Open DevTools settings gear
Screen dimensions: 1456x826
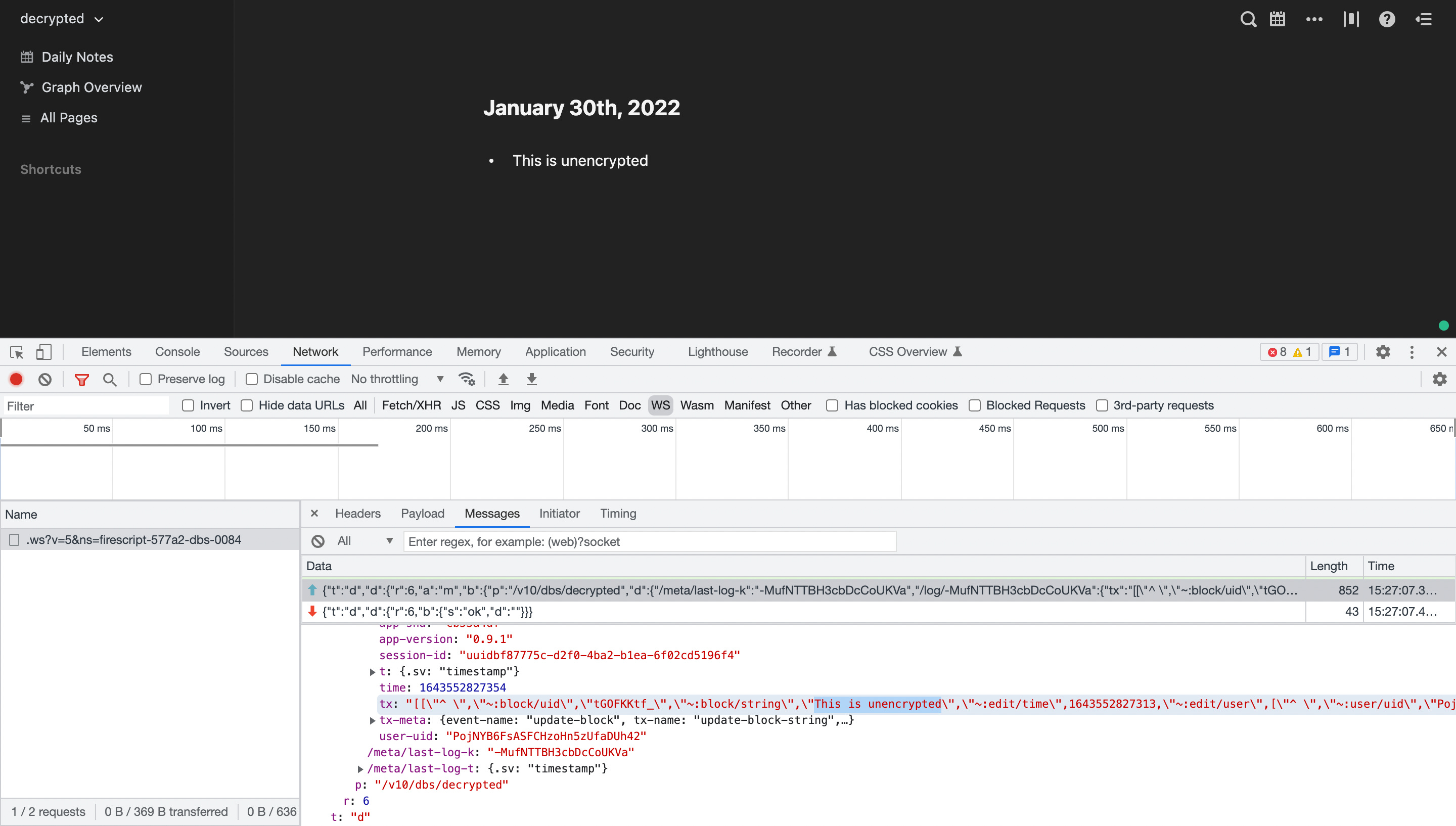click(x=1383, y=352)
